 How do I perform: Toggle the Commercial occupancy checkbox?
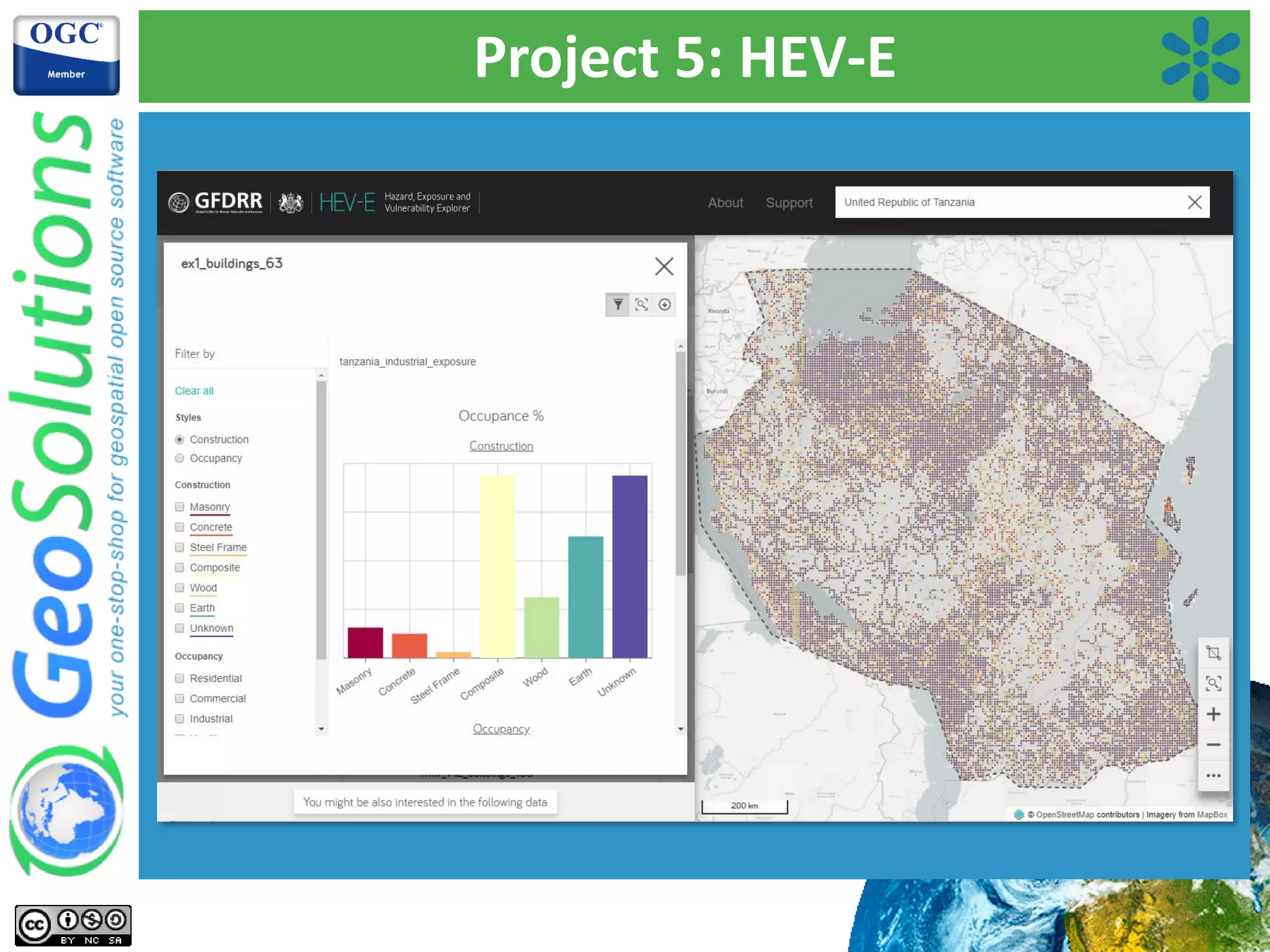click(180, 699)
